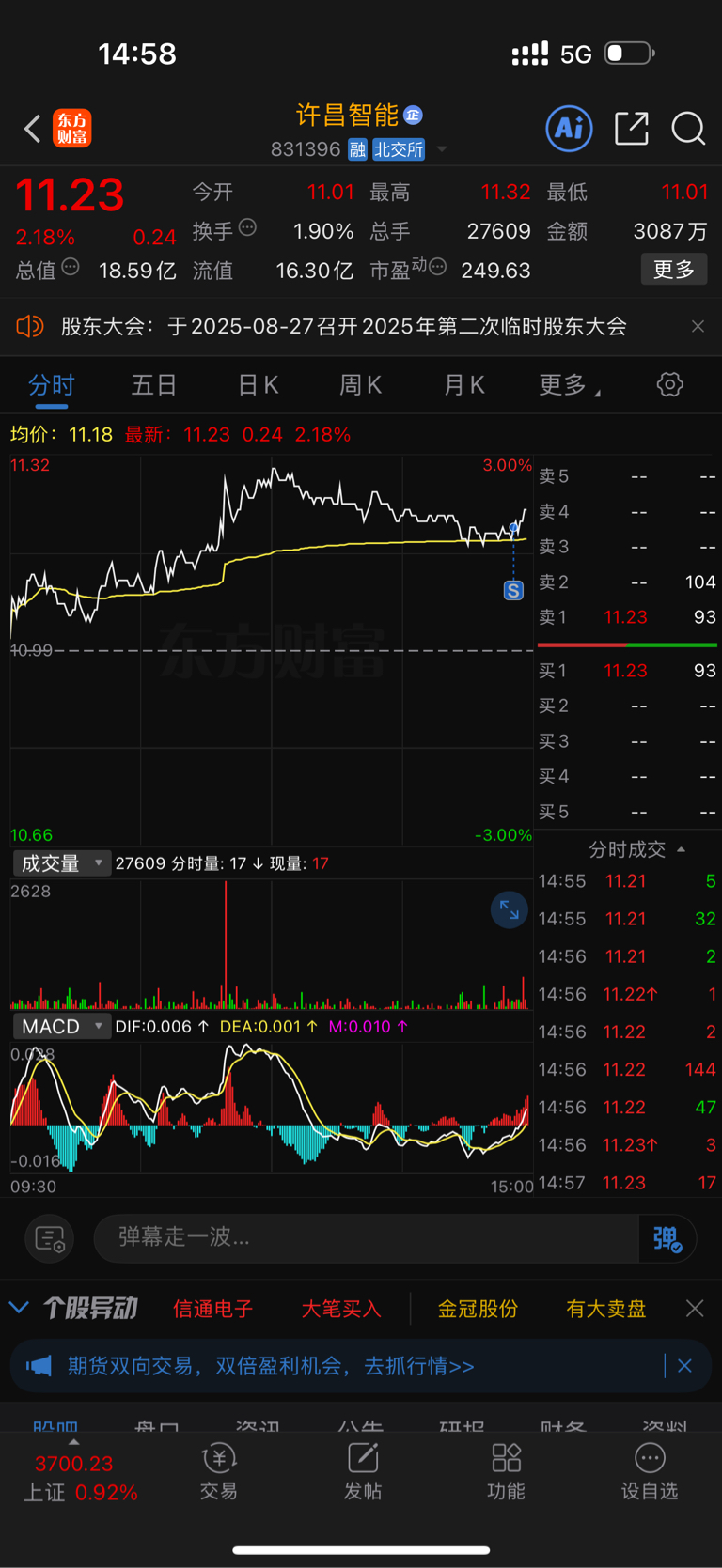Viewport: 722px width, 1568px height.
Task: Tap the futures promo megaphone icon
Action: [39, 1365]
